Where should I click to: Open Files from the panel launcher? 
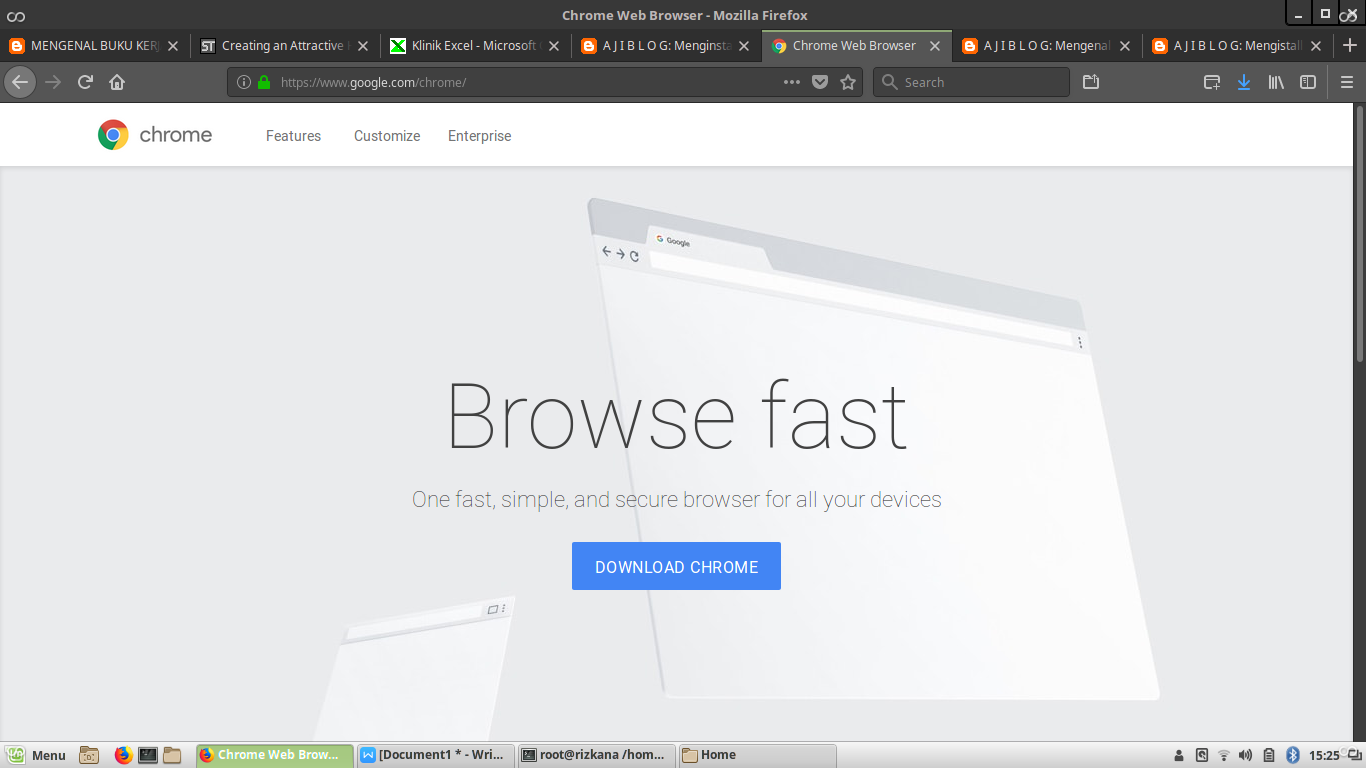coord(172,755)
